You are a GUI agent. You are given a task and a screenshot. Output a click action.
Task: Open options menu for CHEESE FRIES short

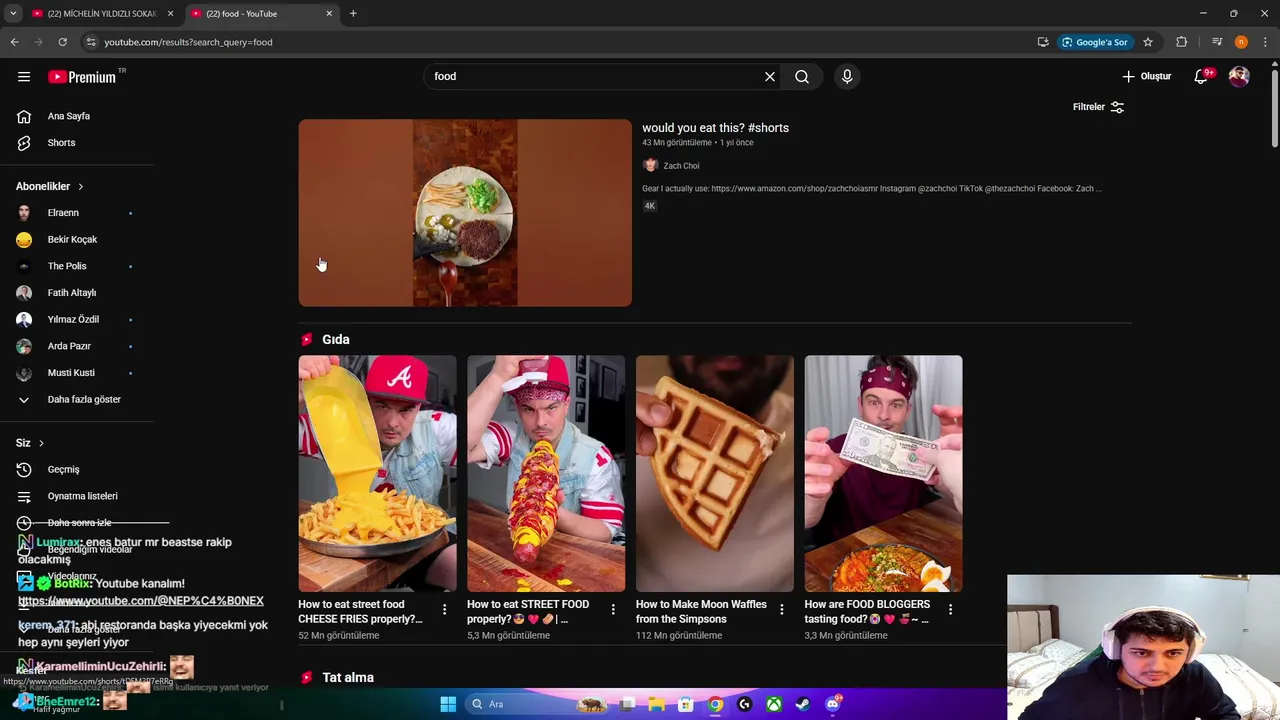coord(445,609)
